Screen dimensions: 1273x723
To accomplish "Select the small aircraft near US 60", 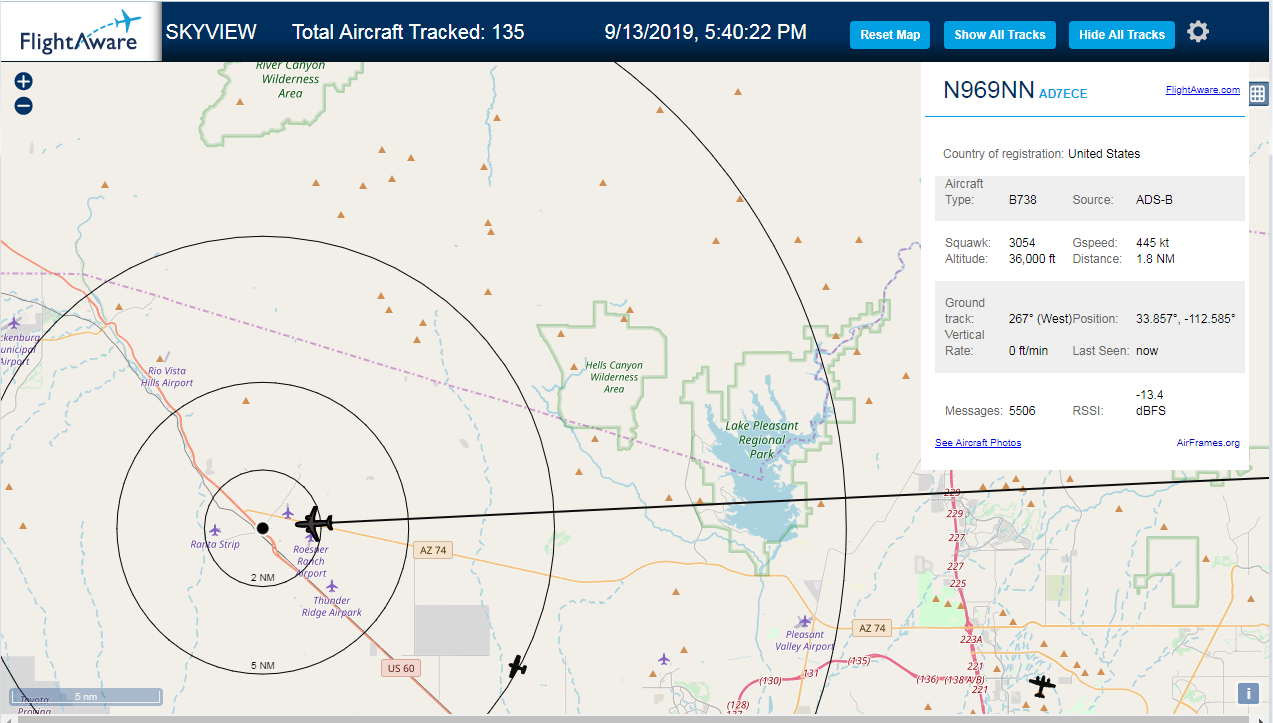I will tap(517, 666).
